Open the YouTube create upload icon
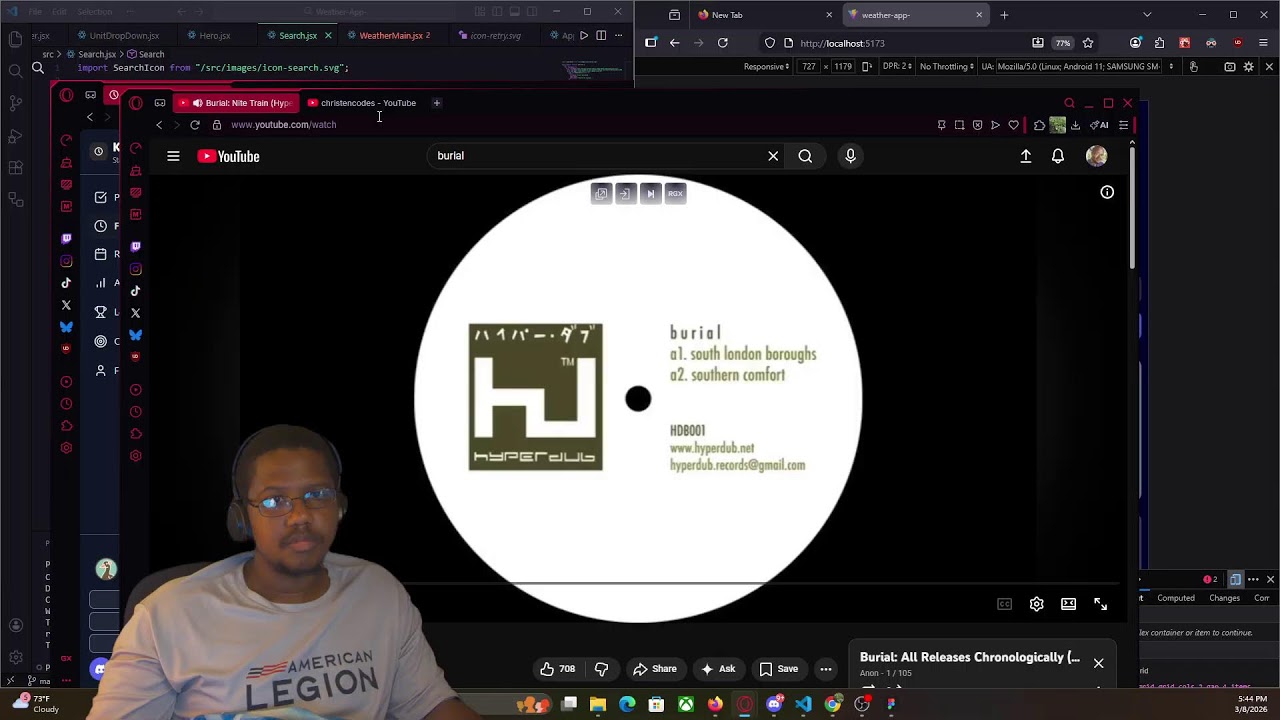1280x720 pixels. point(1026,156)
